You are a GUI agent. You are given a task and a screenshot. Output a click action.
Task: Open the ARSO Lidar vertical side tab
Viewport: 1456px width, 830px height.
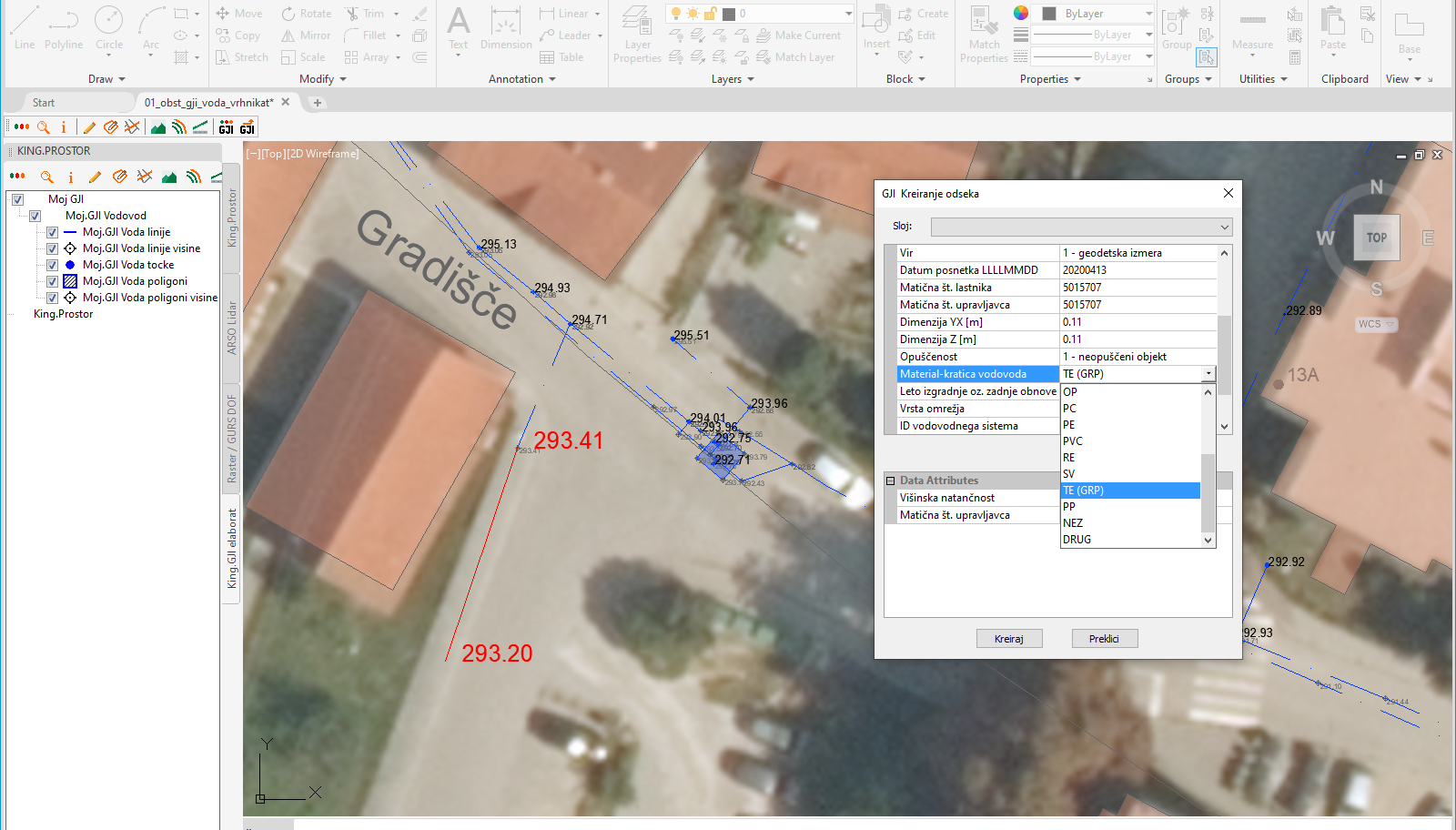pyautogui.click(x=231, y=329)
